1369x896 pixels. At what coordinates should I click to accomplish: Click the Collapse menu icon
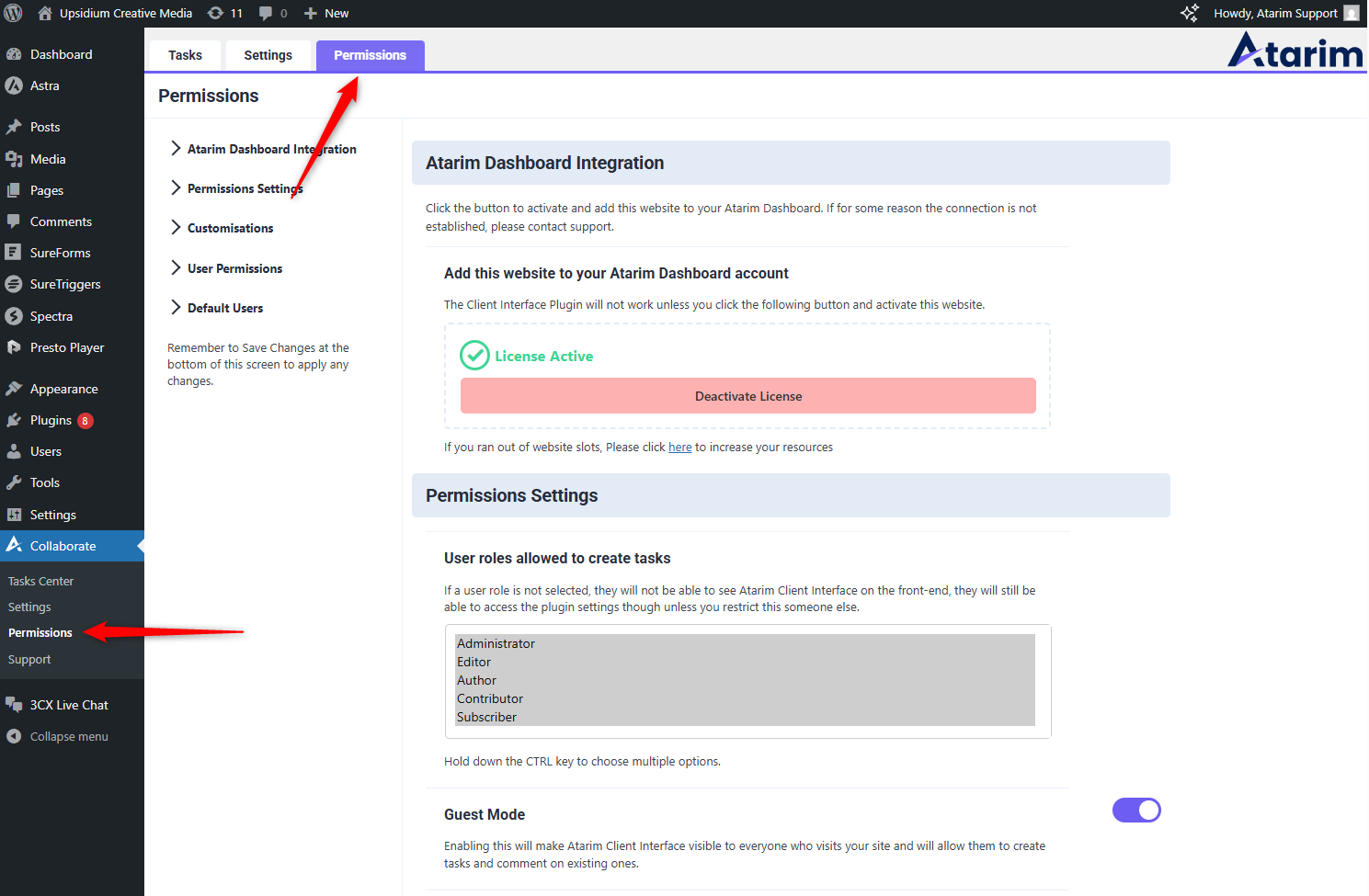pos(14,736)
